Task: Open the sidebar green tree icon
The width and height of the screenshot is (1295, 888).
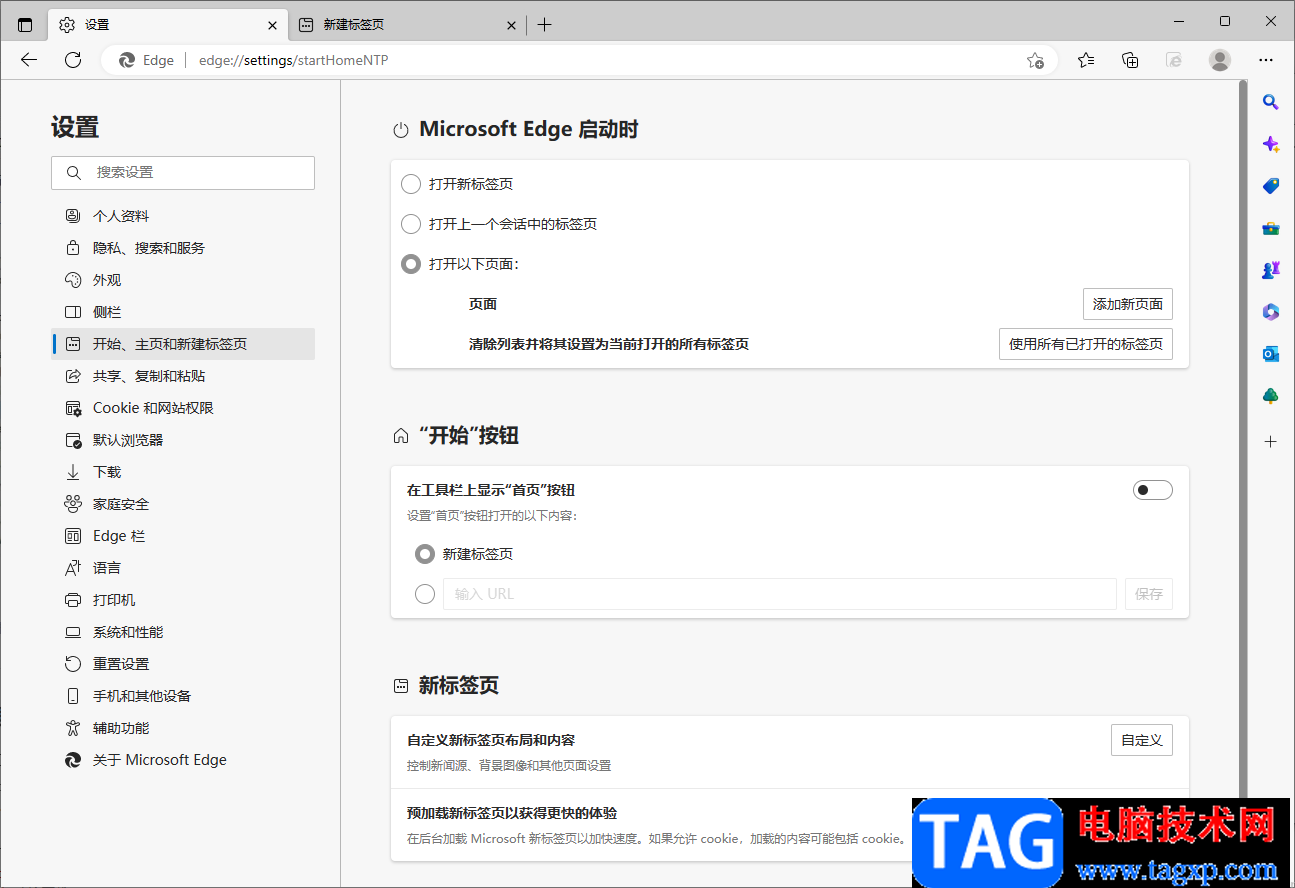Action: tap(1271, 396)
